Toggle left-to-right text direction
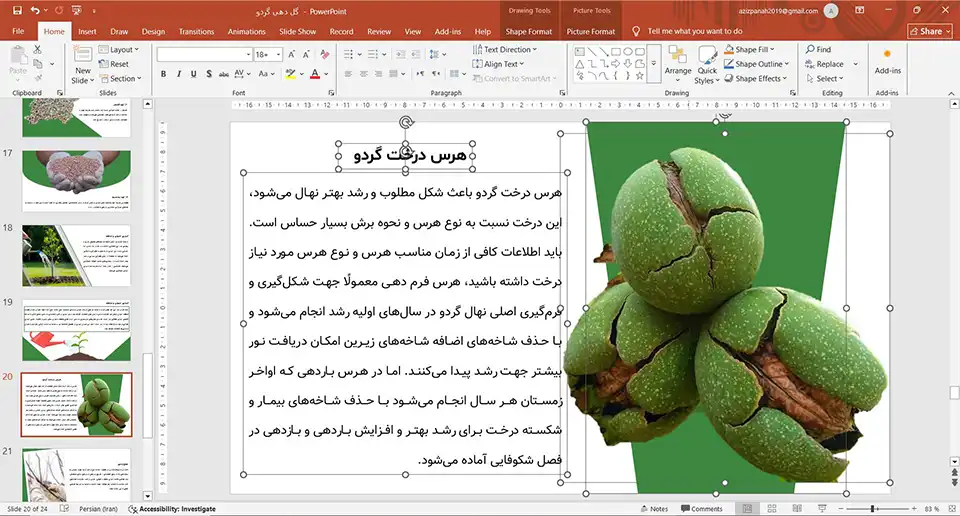Image resolution: width=960 pixels, height=516 pixels. point(420,73)
